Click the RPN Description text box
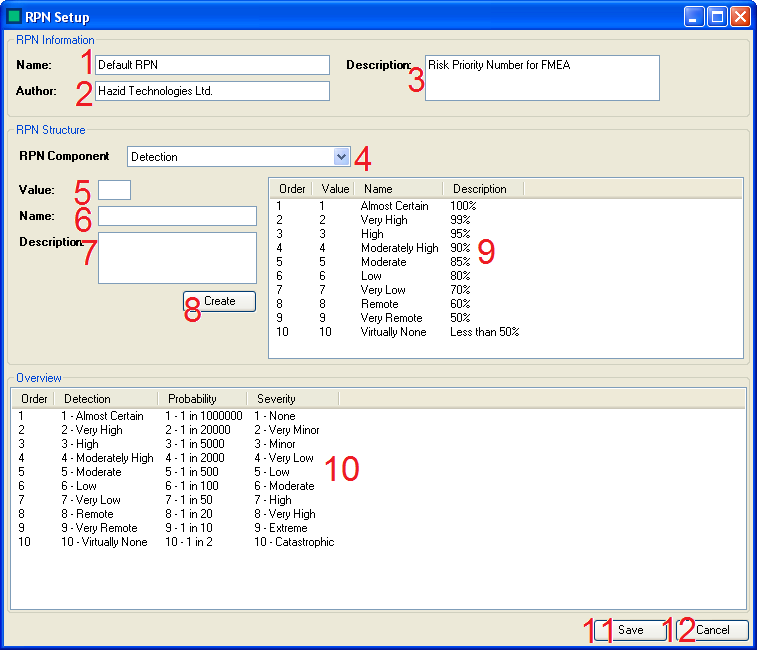Viewport: 758px width, 650px height. point(542,78)
